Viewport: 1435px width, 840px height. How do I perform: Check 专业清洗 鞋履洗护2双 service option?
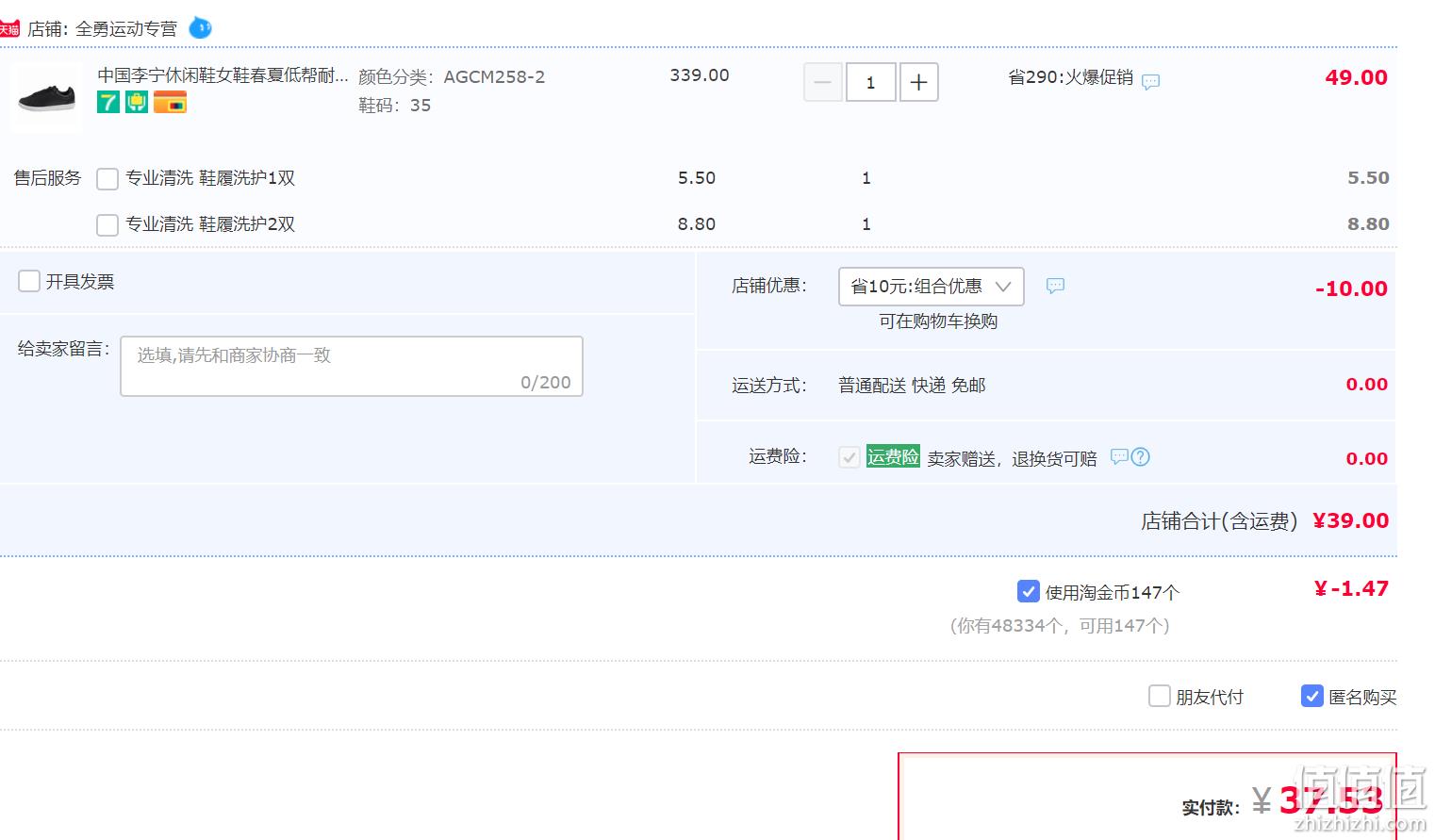click(107, 224)
